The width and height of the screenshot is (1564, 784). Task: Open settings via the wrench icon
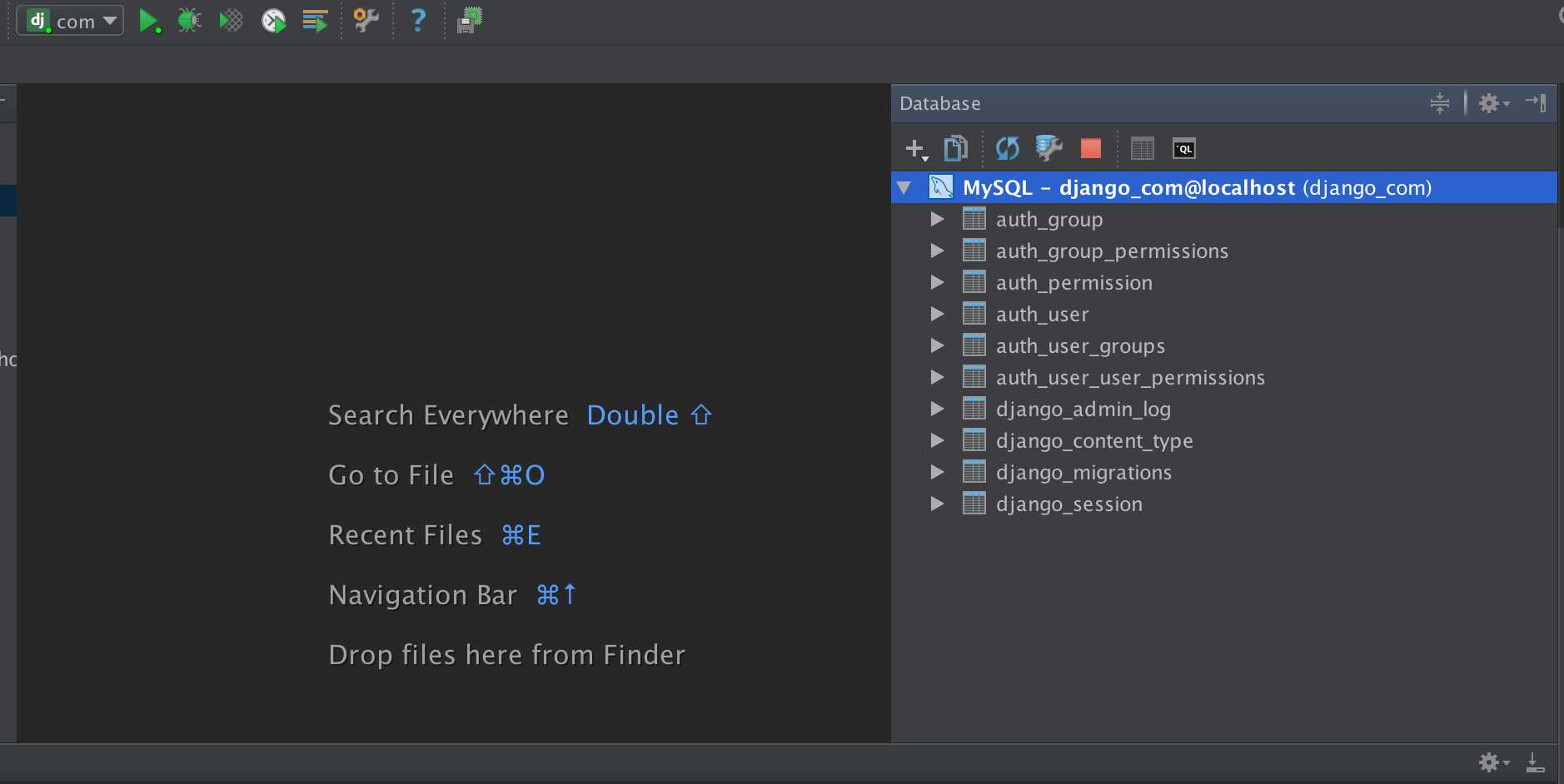(x=366, y=21)
